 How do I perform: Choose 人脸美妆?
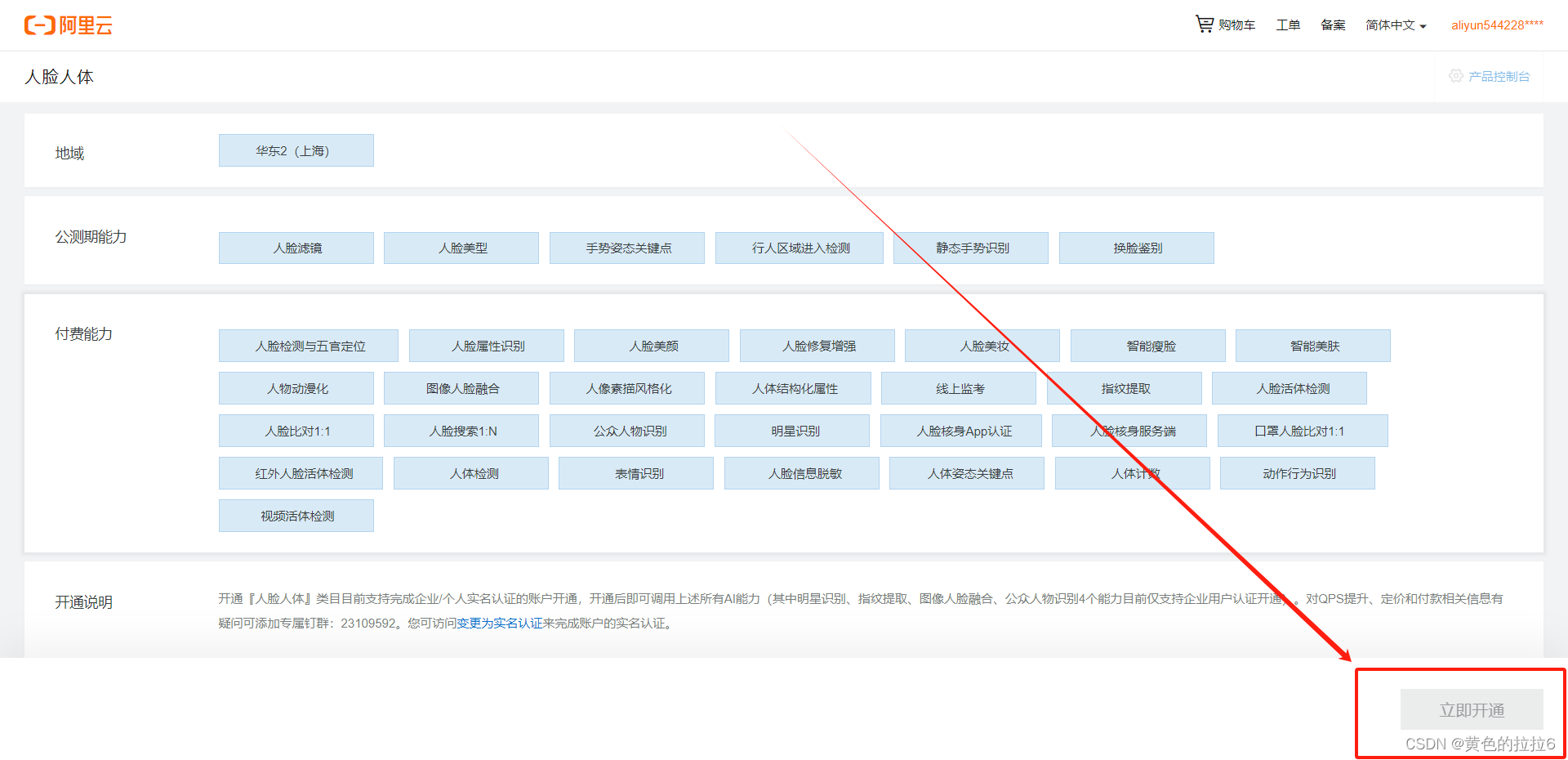coord(982,346)
